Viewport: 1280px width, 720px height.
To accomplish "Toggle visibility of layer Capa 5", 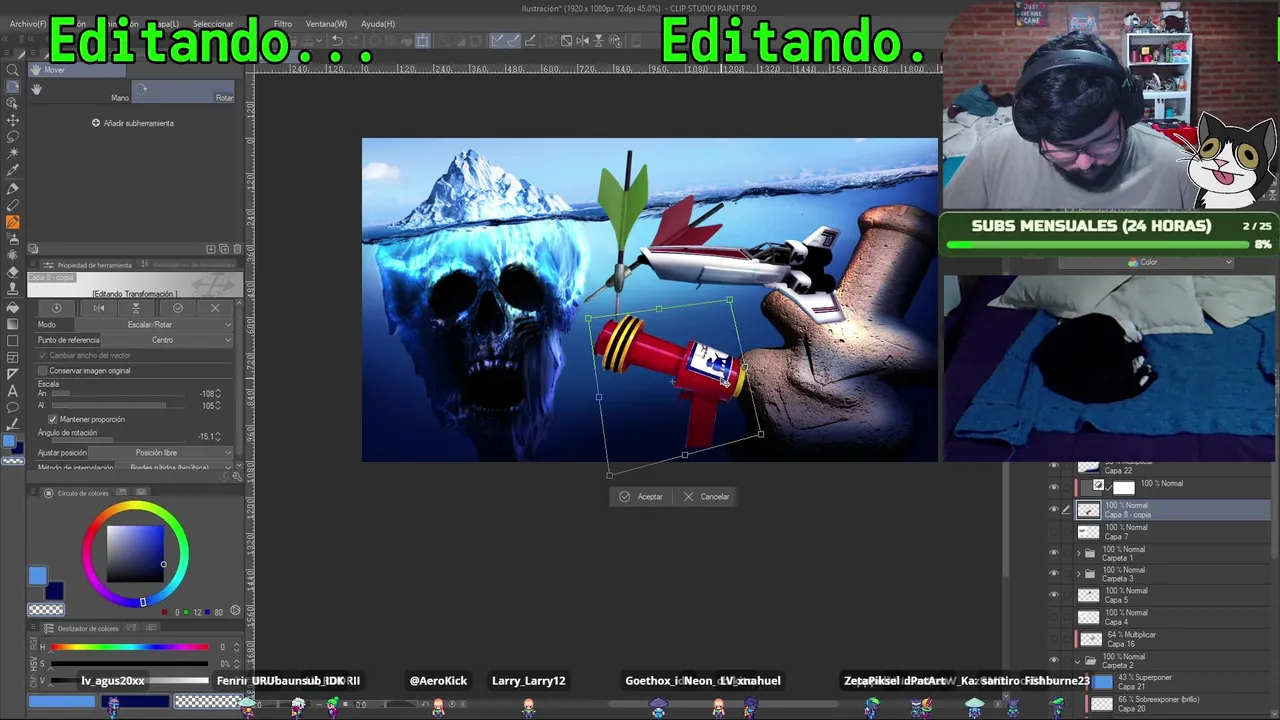I will [x=1053, y=595].
